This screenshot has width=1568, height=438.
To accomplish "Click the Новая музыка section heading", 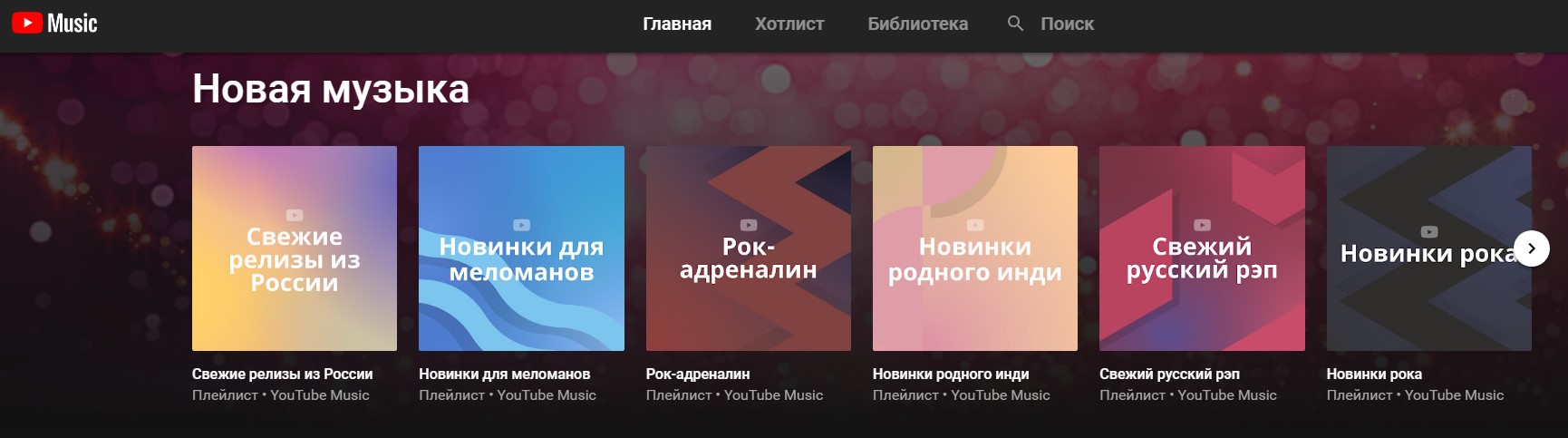I will [331, 89].
